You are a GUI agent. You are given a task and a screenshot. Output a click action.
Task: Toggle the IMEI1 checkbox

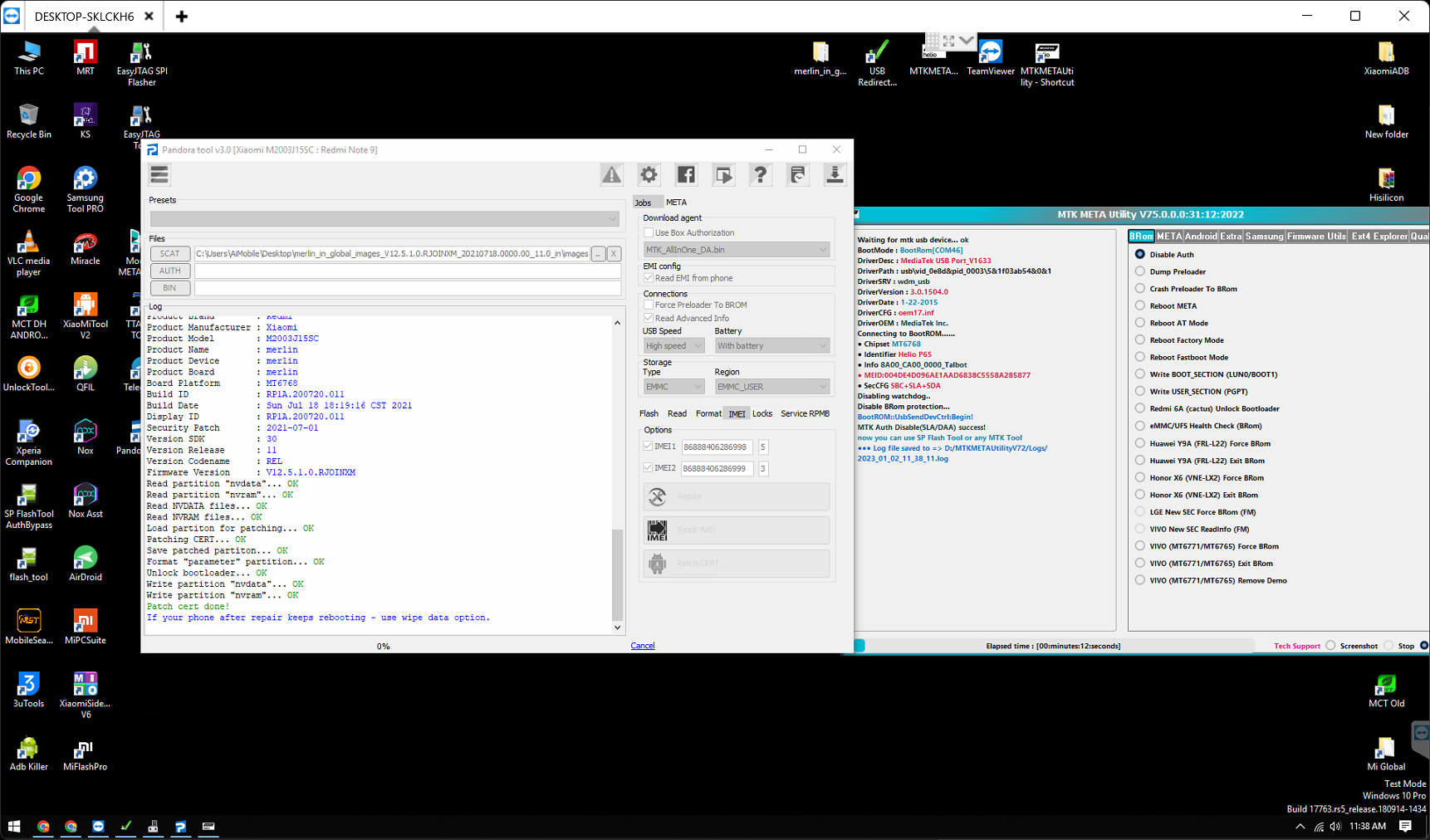(648, 447)
